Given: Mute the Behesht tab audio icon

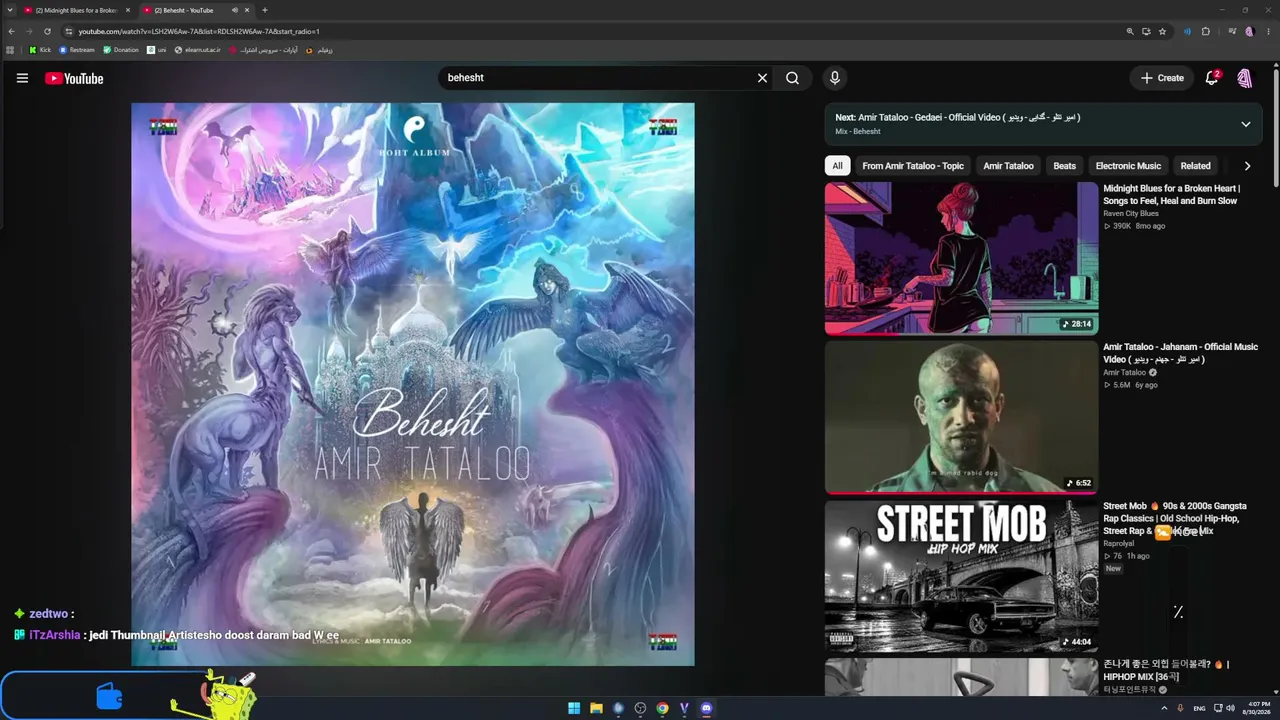Looking at the screenshot, I should [x=234, y=10].
